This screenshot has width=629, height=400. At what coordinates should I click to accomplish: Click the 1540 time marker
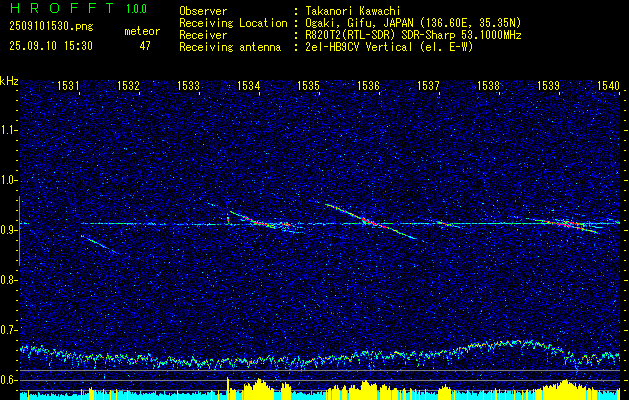point(608,85)
